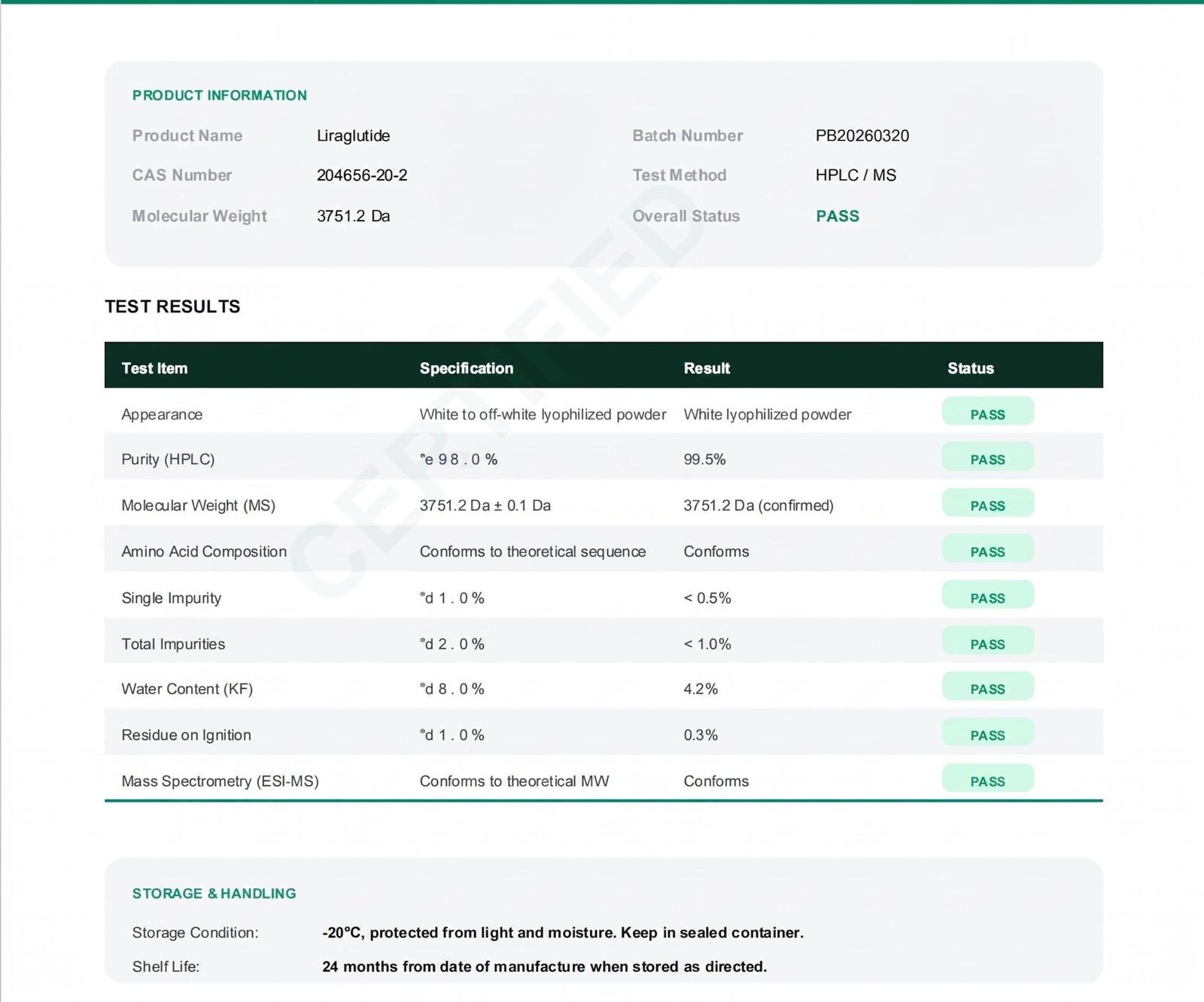Viewport: 1204px width, 1002px height.
Task: Click the Overall Status PASS value
Action: 838,216
